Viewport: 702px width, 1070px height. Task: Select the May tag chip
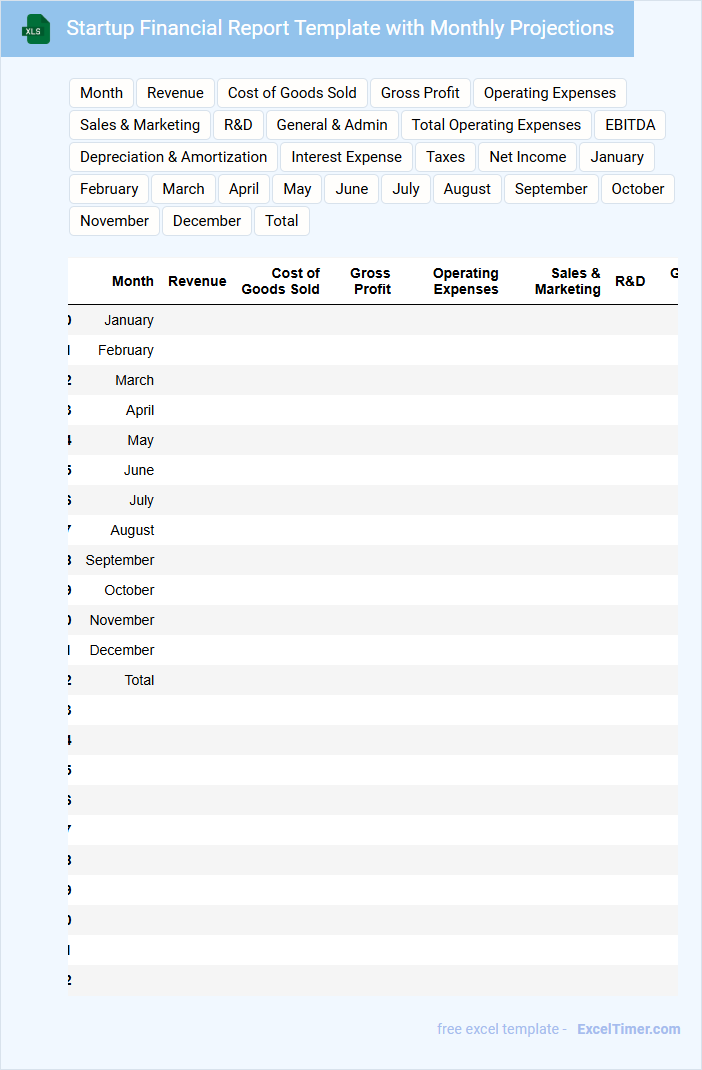[x=297, y=189]
